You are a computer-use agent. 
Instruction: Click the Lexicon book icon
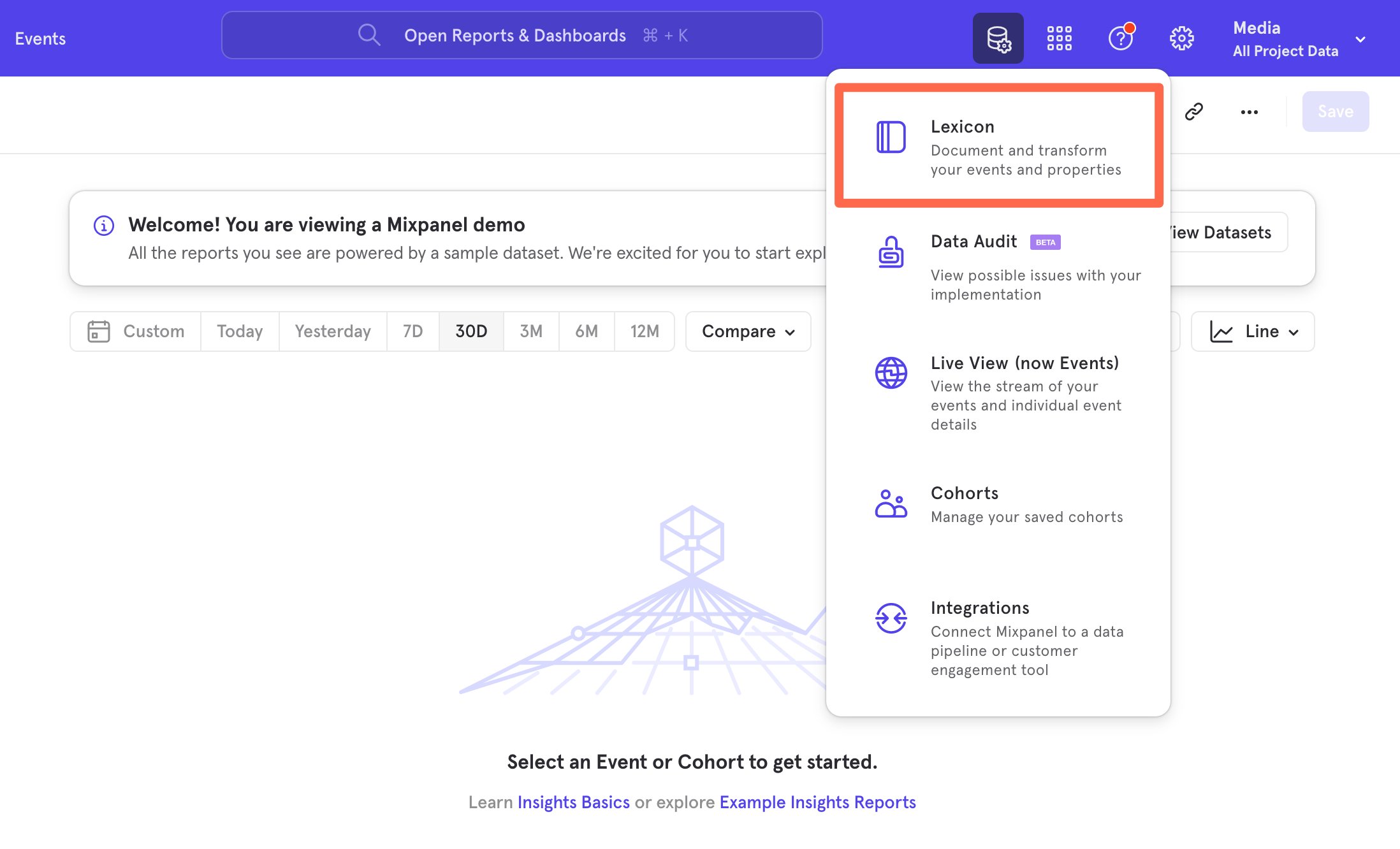point(891,137)
